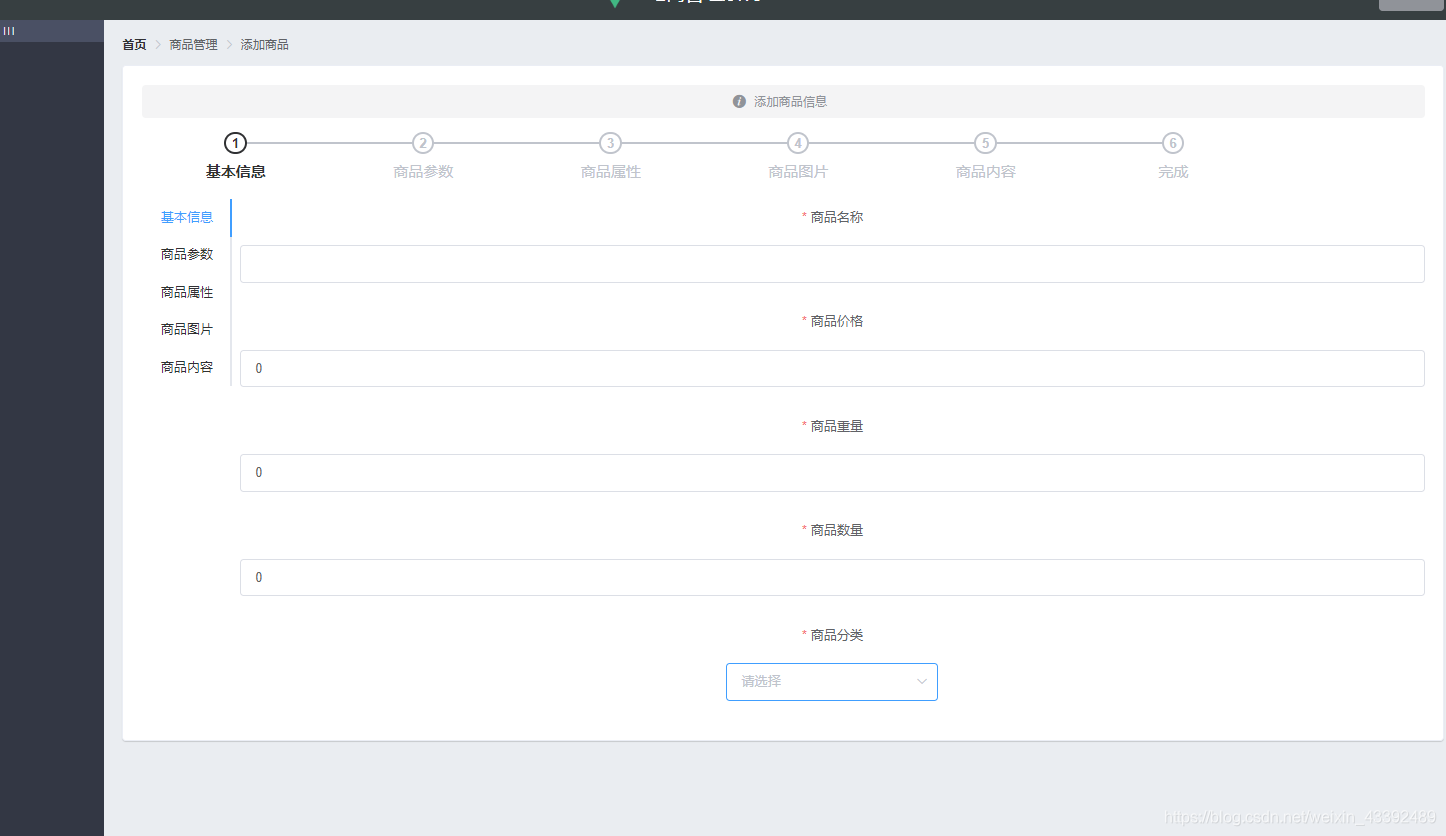The height and width of the screenshot is (836, 1446).
Task: Click the 商品分类 dropdown arrow
Action: [x=921, y=682]
